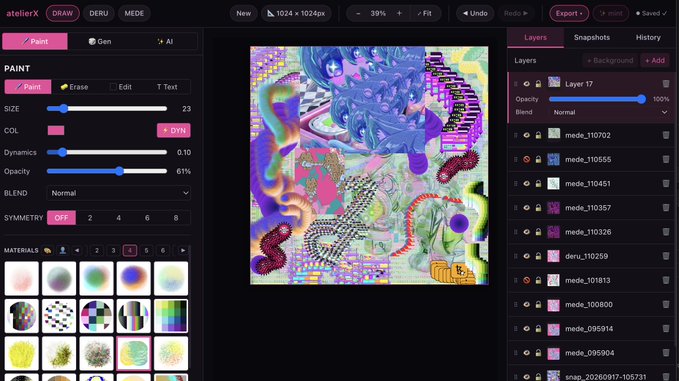
Task: Open the paint BLEND mode dropdown
Action: coord(119,193)
